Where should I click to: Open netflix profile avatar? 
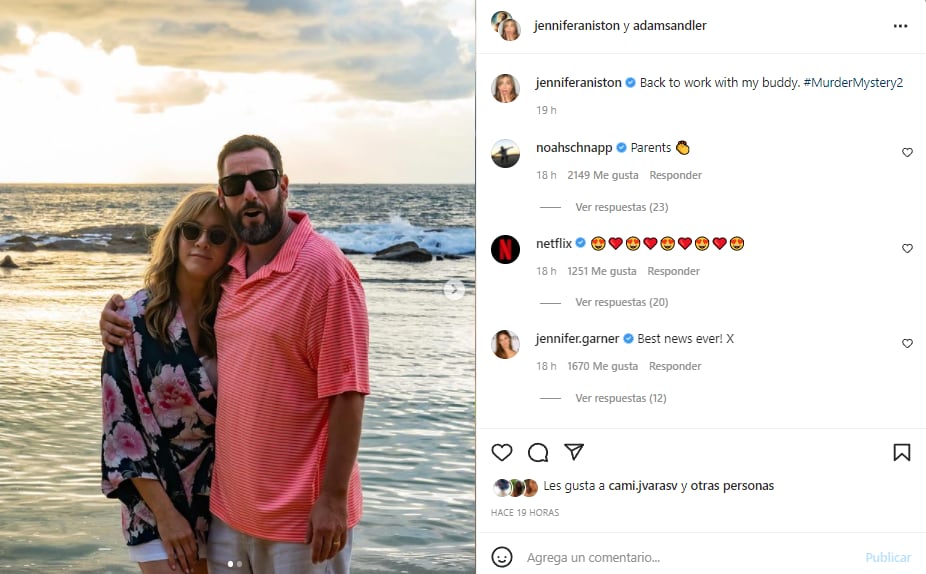tap(506, 249)
